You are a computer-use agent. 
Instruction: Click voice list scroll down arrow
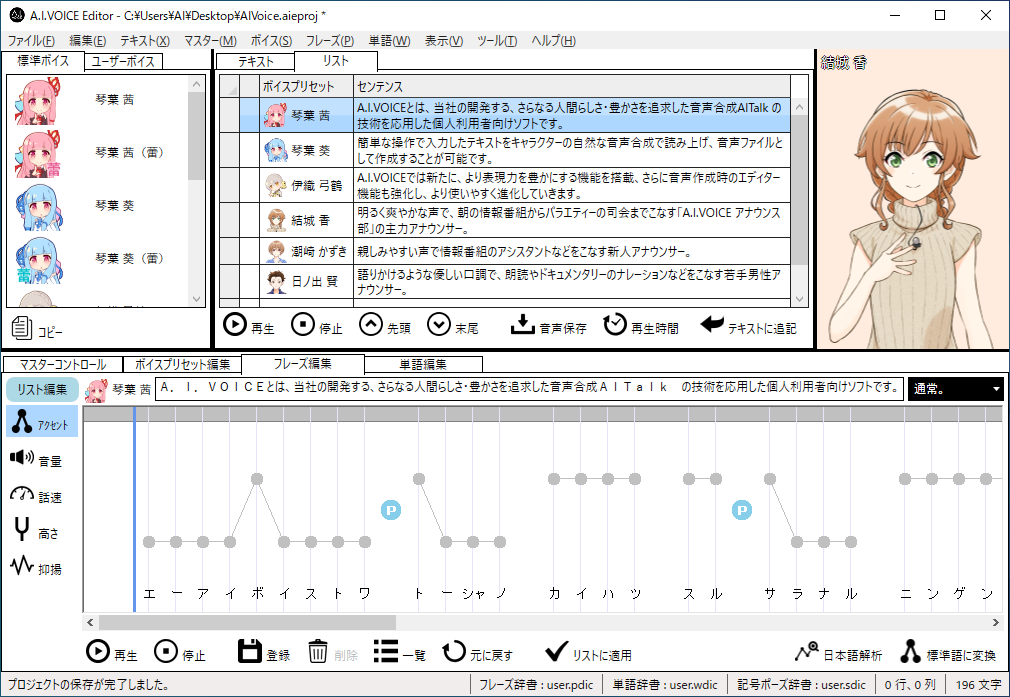tap(196, 299)
